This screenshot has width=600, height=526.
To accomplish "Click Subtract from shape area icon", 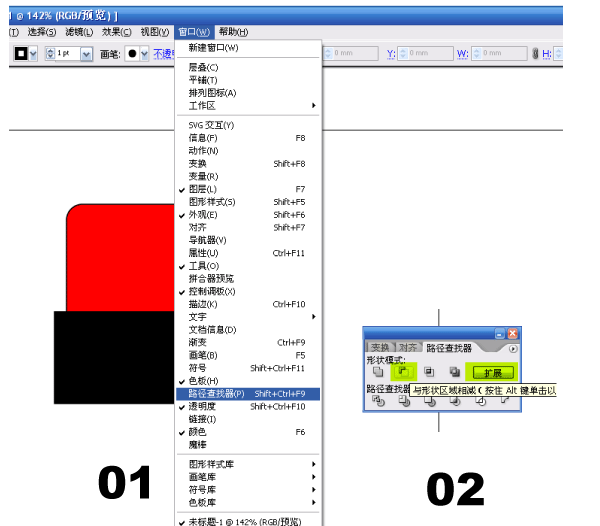I will click(x=404, y=371).
